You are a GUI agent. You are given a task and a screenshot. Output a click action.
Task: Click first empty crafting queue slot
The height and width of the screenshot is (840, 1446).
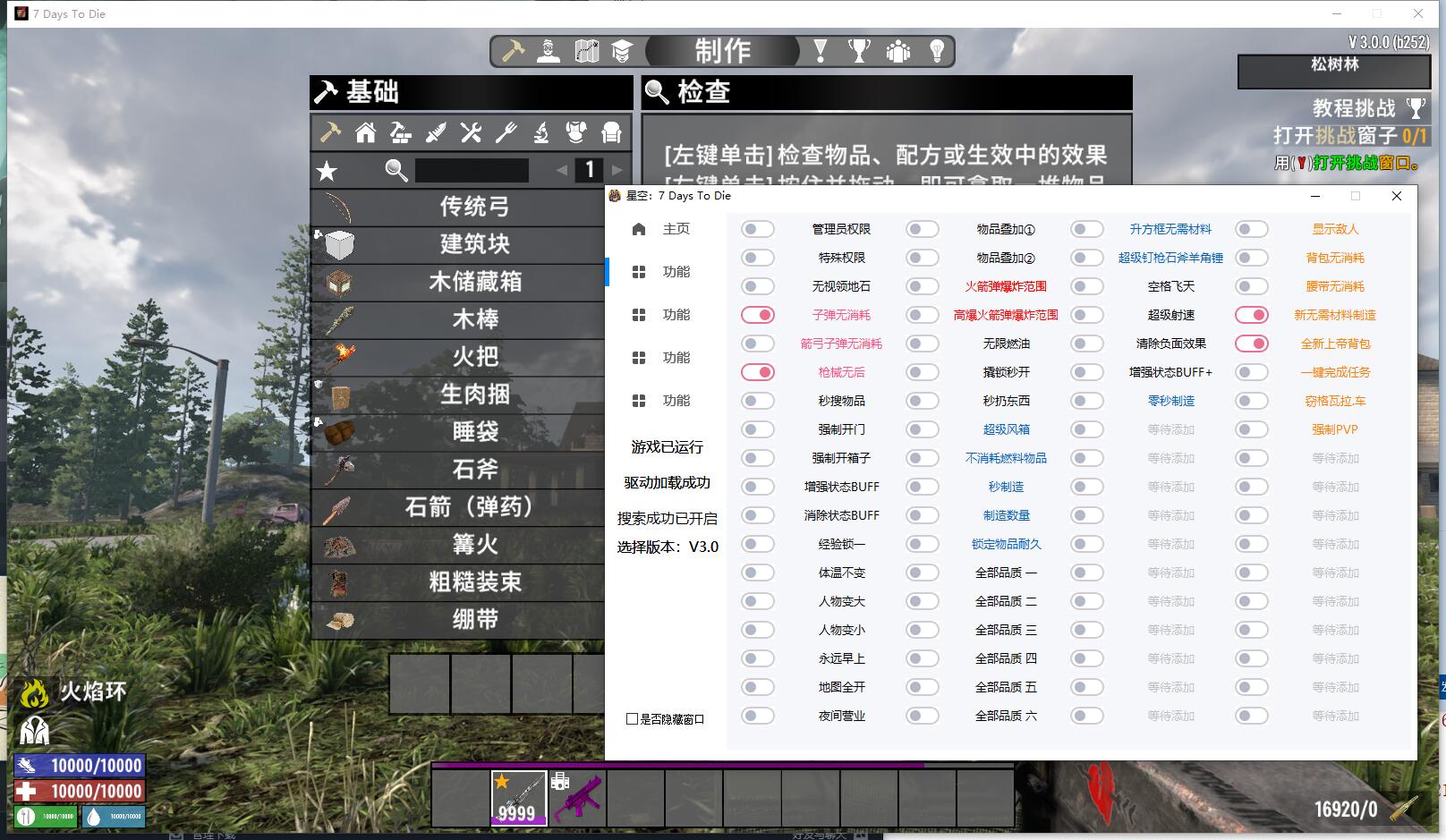pos(420,684)
